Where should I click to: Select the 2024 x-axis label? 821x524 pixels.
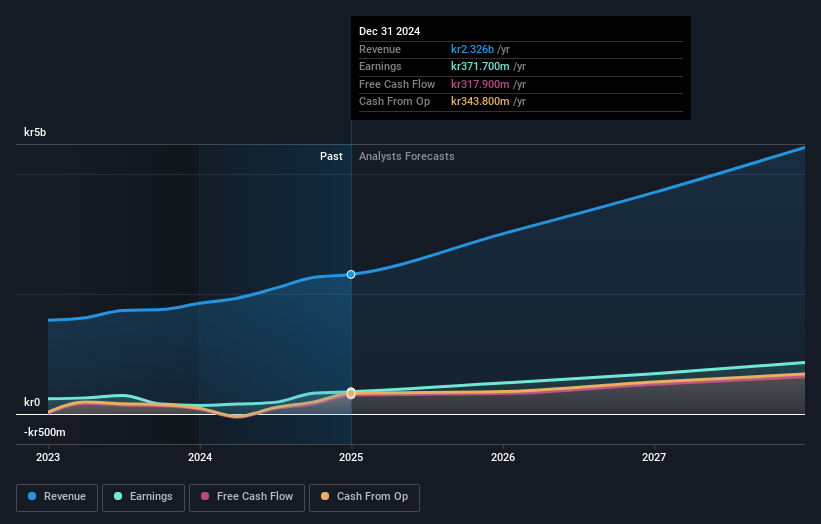pos(200,457)
